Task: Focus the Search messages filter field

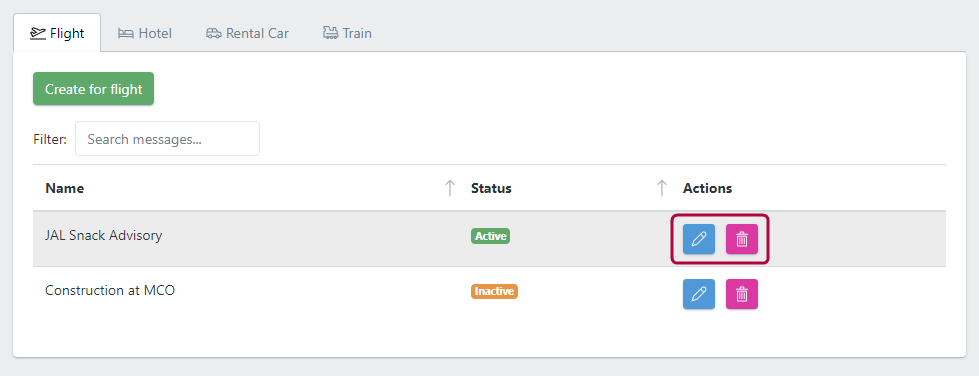Action: [x=167, y=139]
